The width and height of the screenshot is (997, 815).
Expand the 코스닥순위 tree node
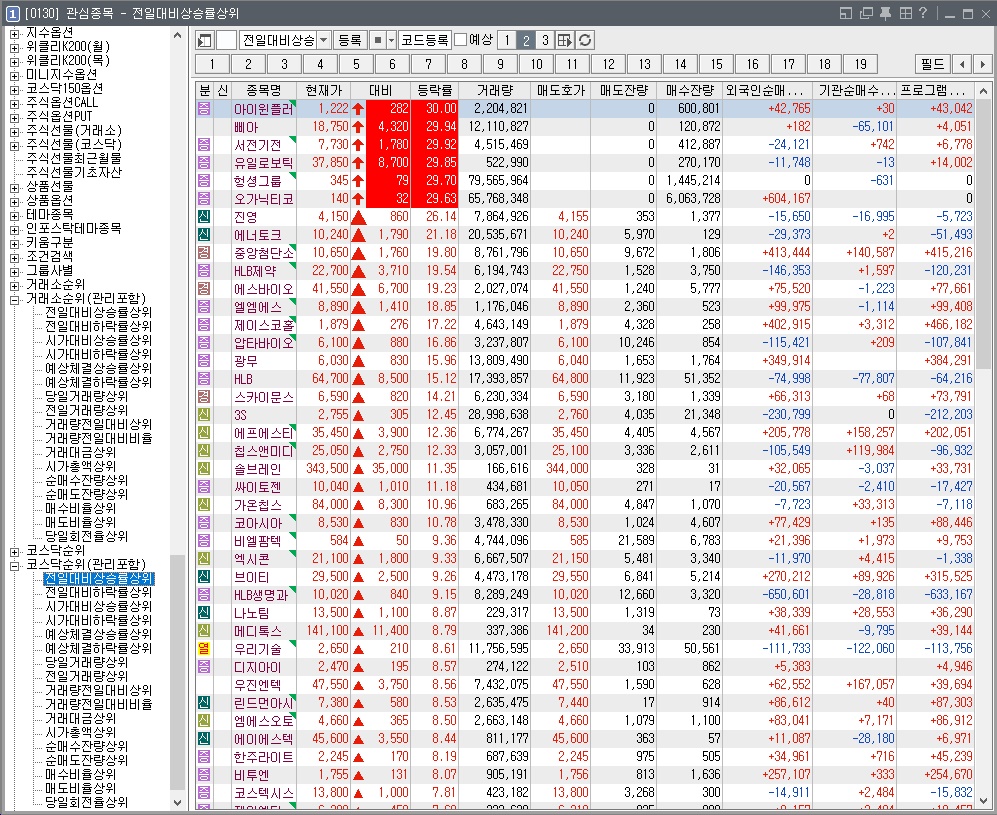click(x=14, y=551)
